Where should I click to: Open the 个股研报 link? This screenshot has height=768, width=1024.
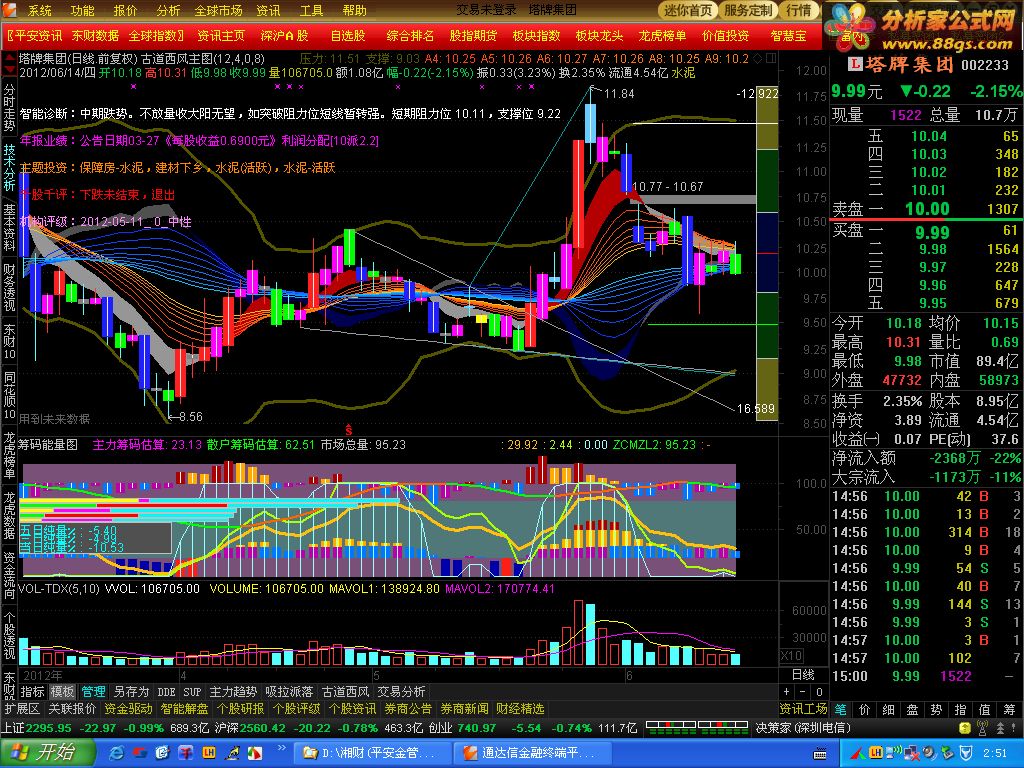[x=240, y=709]
